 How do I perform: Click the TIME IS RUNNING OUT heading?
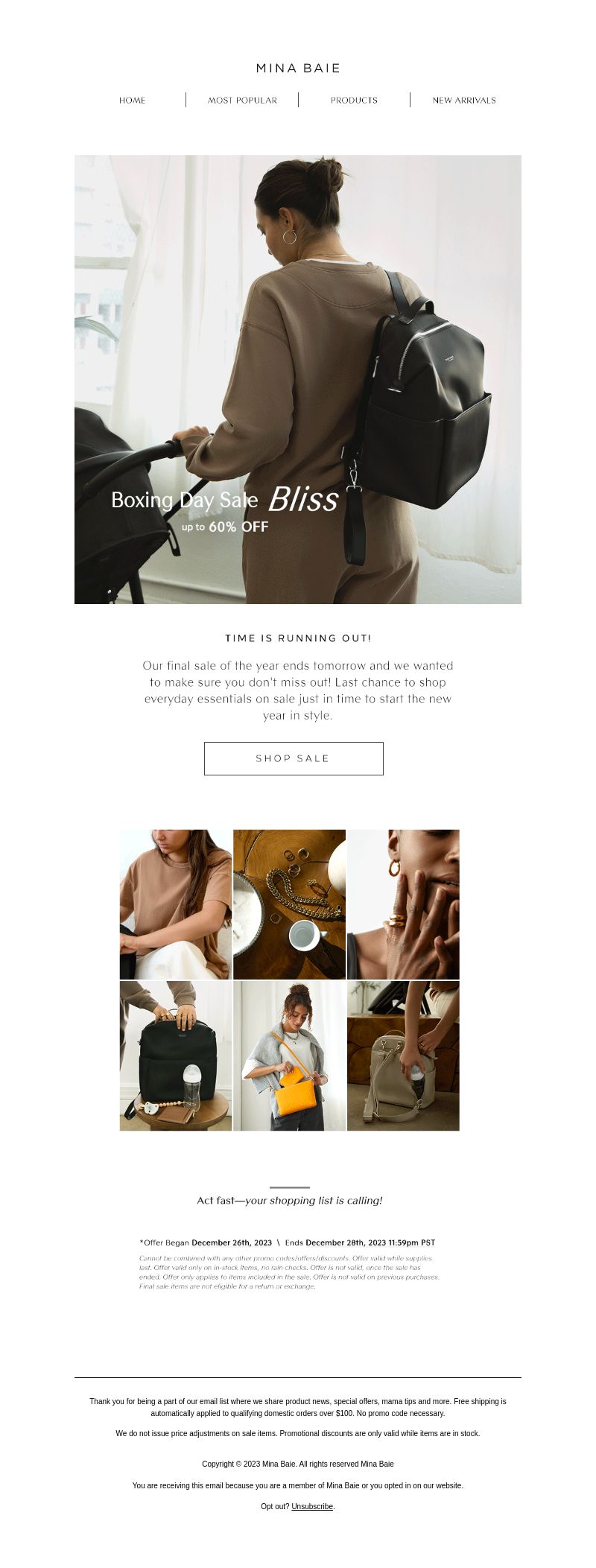tap(298, 638)
